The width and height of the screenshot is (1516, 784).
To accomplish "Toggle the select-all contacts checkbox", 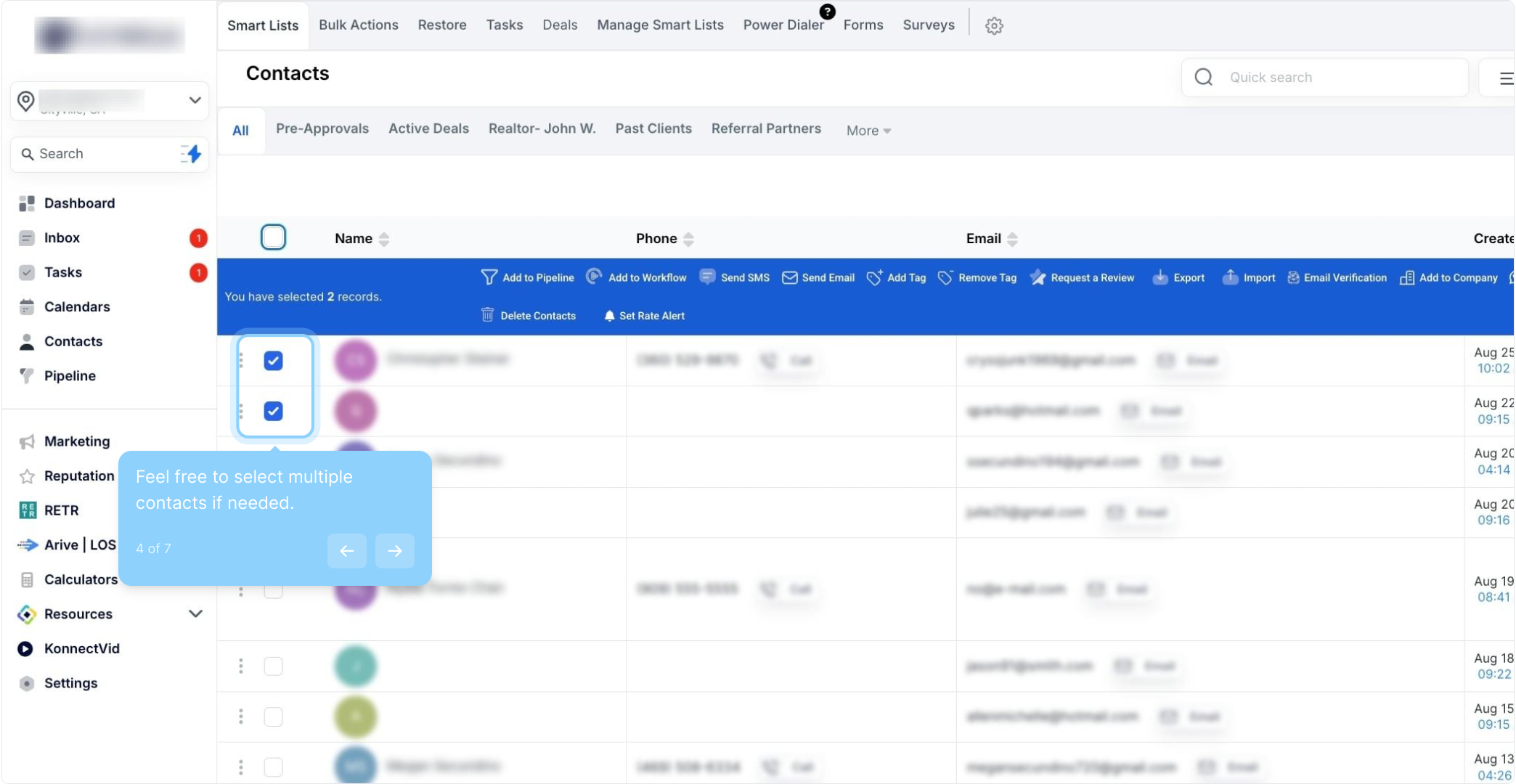I will point(273,237).
